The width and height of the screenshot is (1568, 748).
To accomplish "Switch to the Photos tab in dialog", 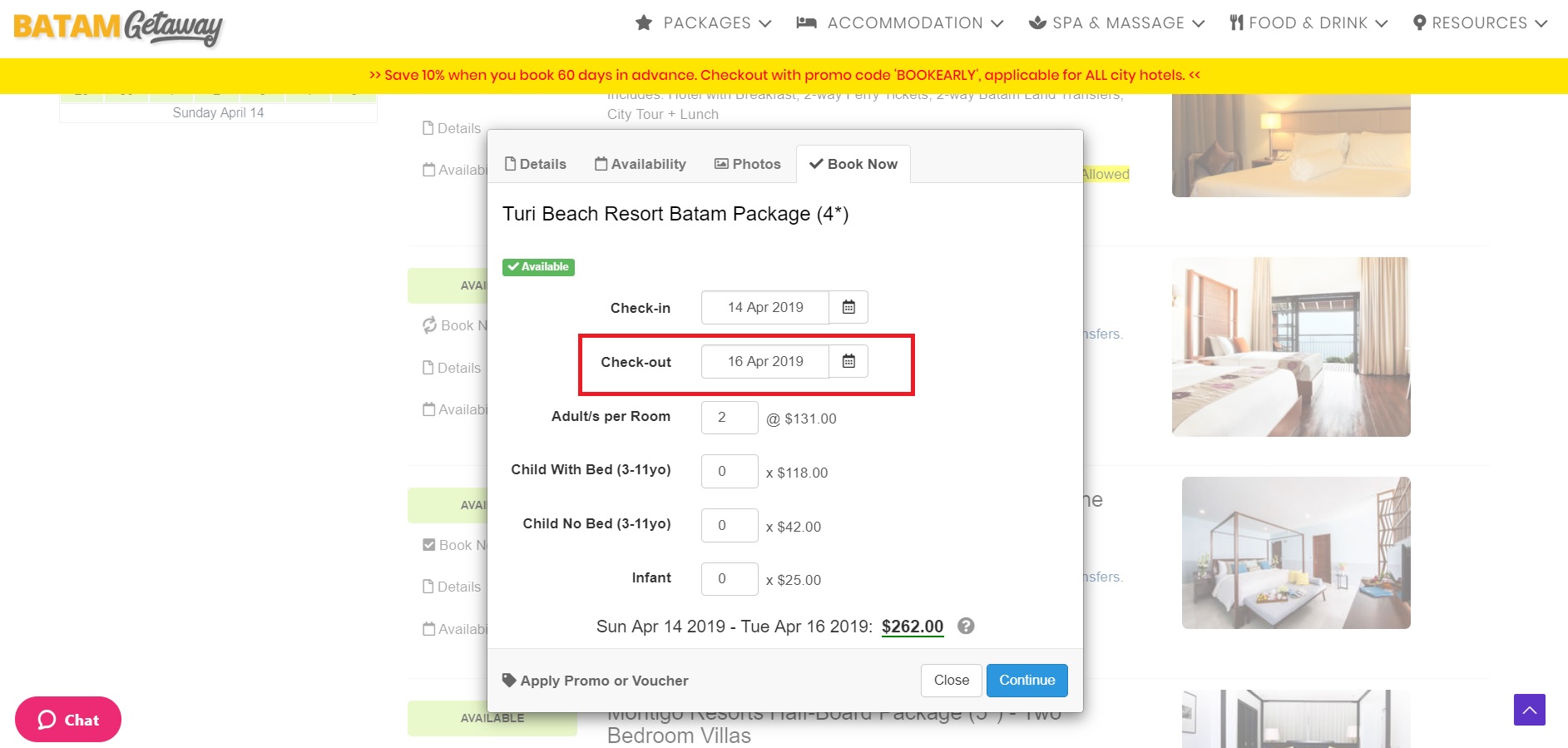I will click(748, 164).
